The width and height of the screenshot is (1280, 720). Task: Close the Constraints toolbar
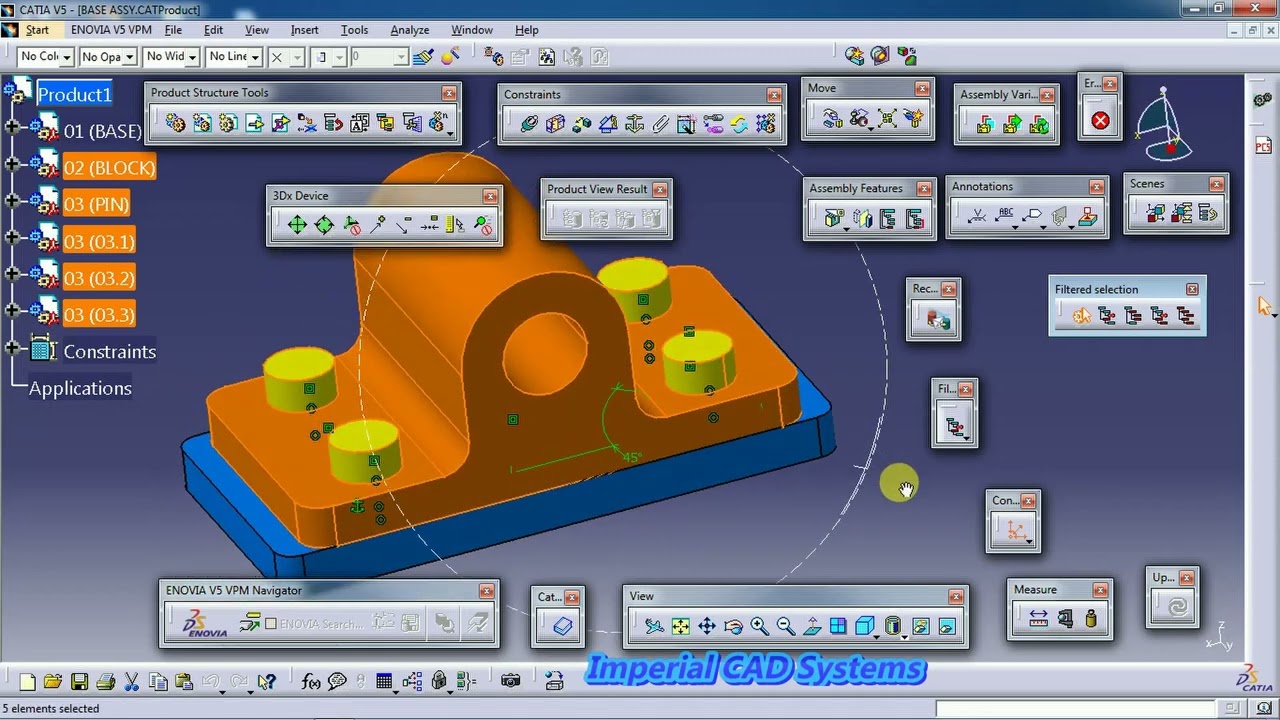tap(774, 95)
